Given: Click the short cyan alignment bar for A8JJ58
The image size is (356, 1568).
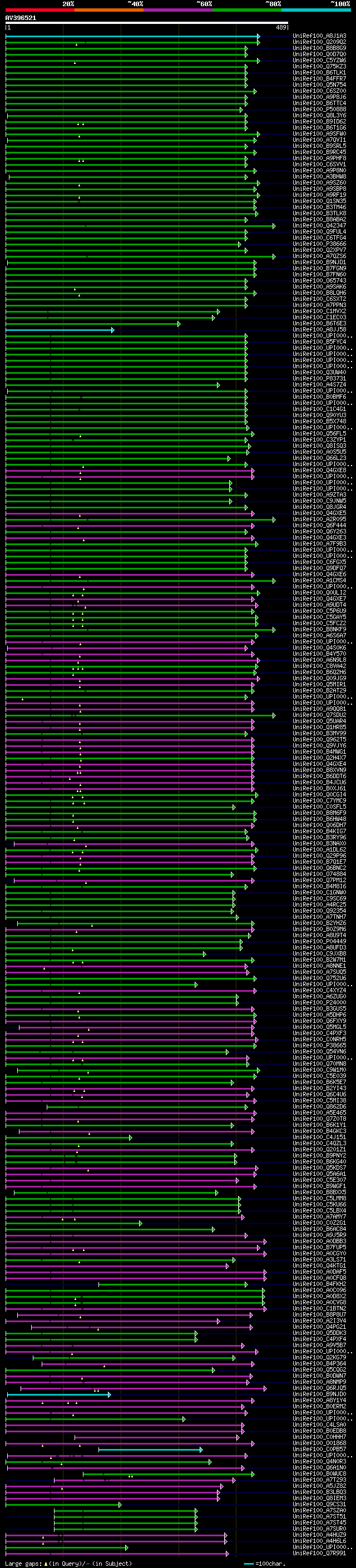Looking at the screenshot, I should pos(60,329).
